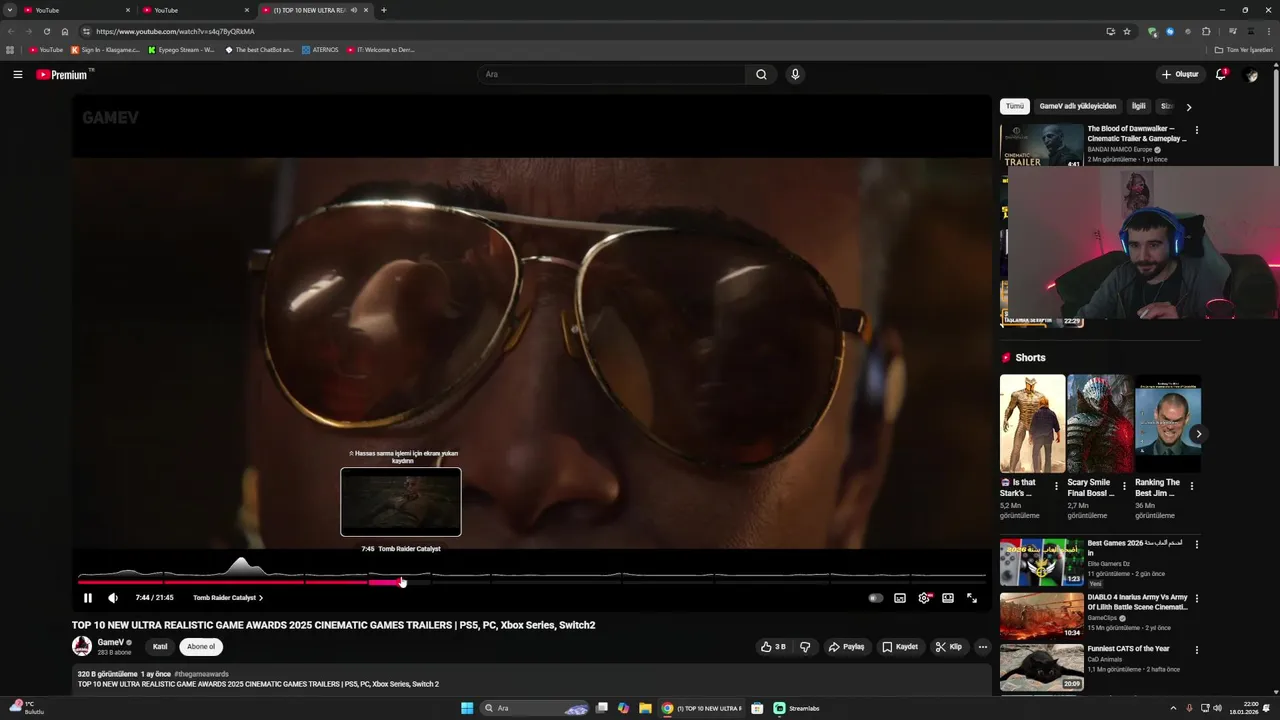The width and height of the screenshot is (1280, 720).
Task: Expand the Tomb Raider Catalyst chapter list
Action: pos(228,598)
